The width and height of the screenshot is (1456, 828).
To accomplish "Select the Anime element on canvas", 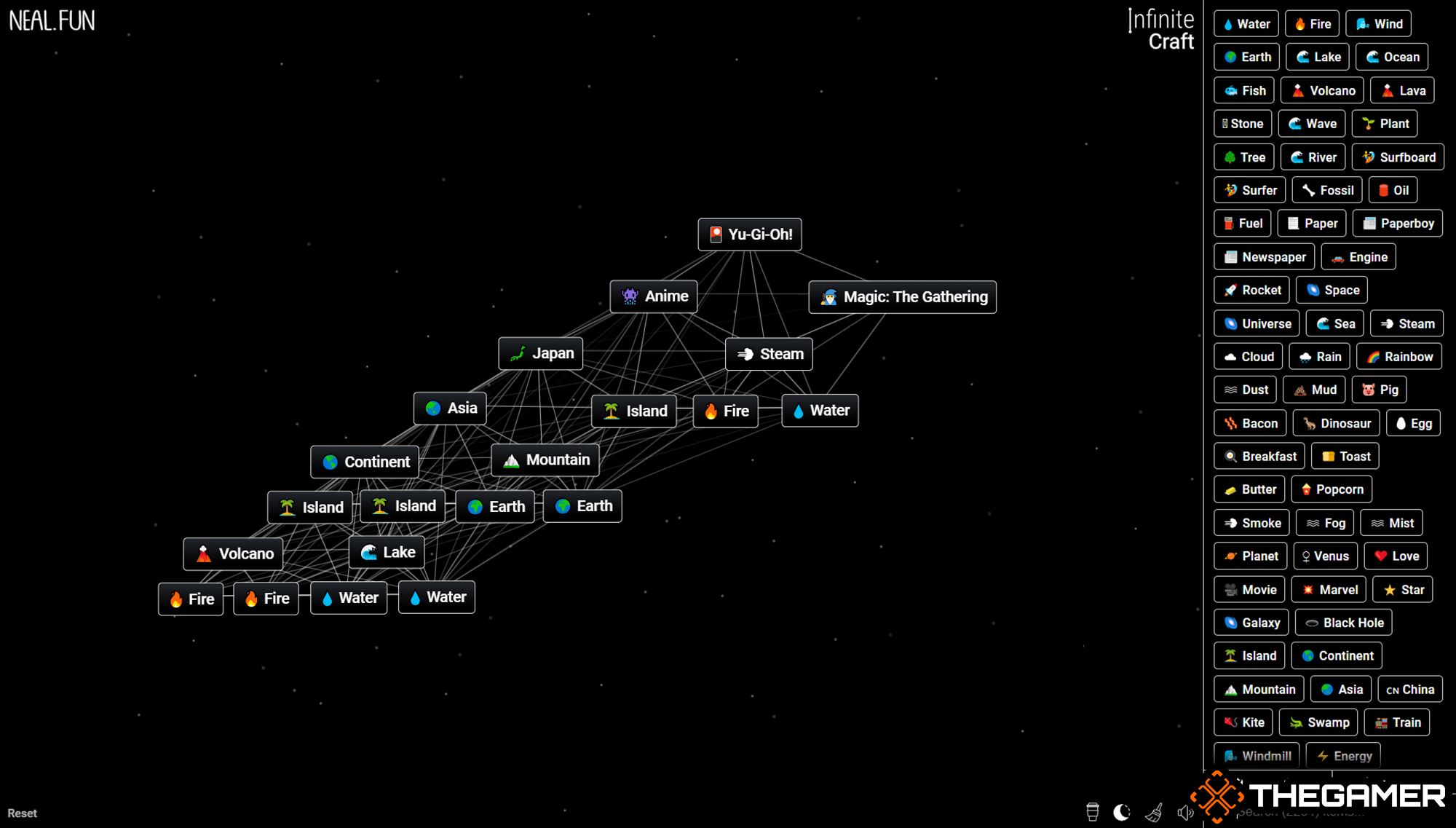I will [654, 296].
